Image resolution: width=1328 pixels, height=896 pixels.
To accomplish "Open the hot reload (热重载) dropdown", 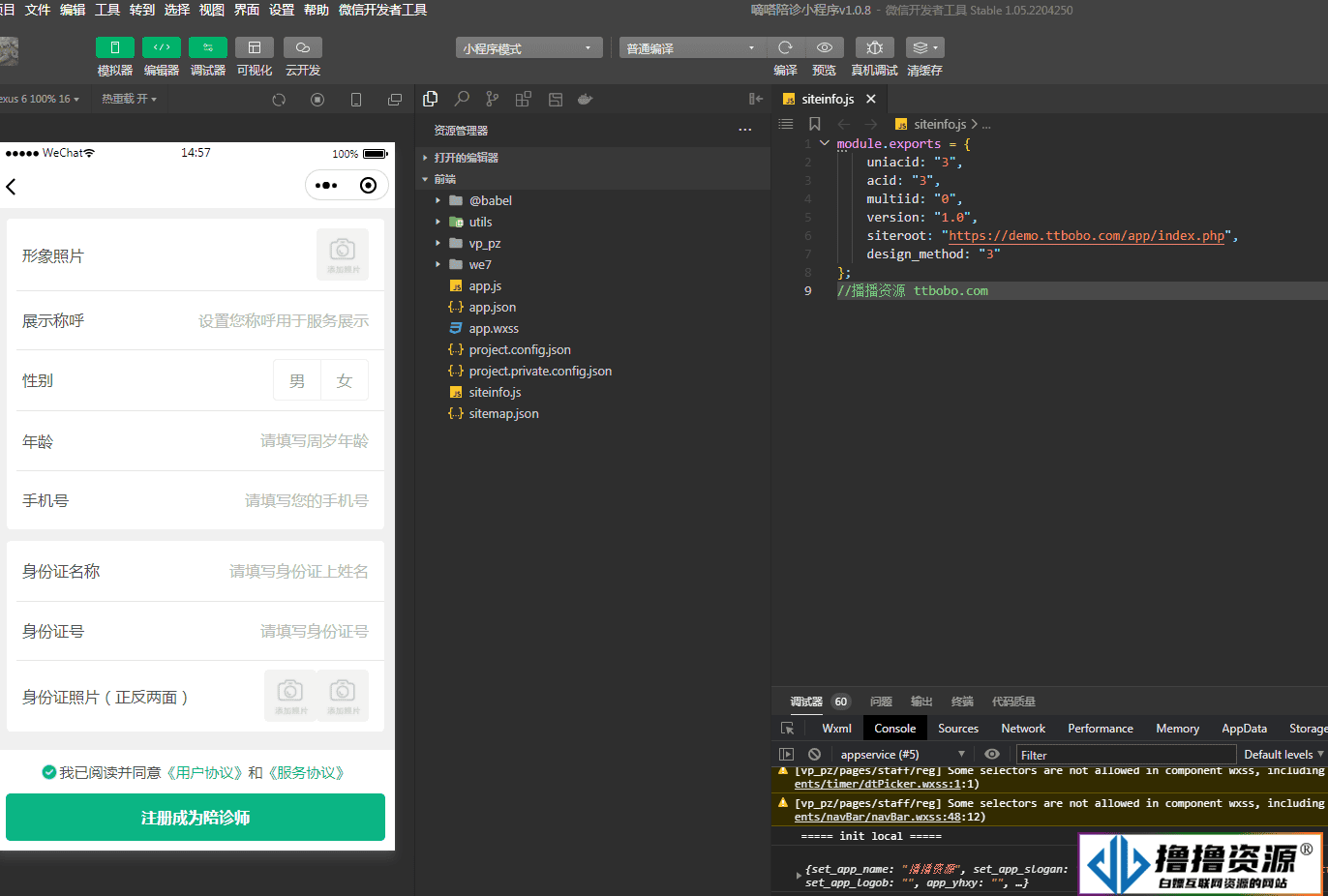I will pos(129,99).
